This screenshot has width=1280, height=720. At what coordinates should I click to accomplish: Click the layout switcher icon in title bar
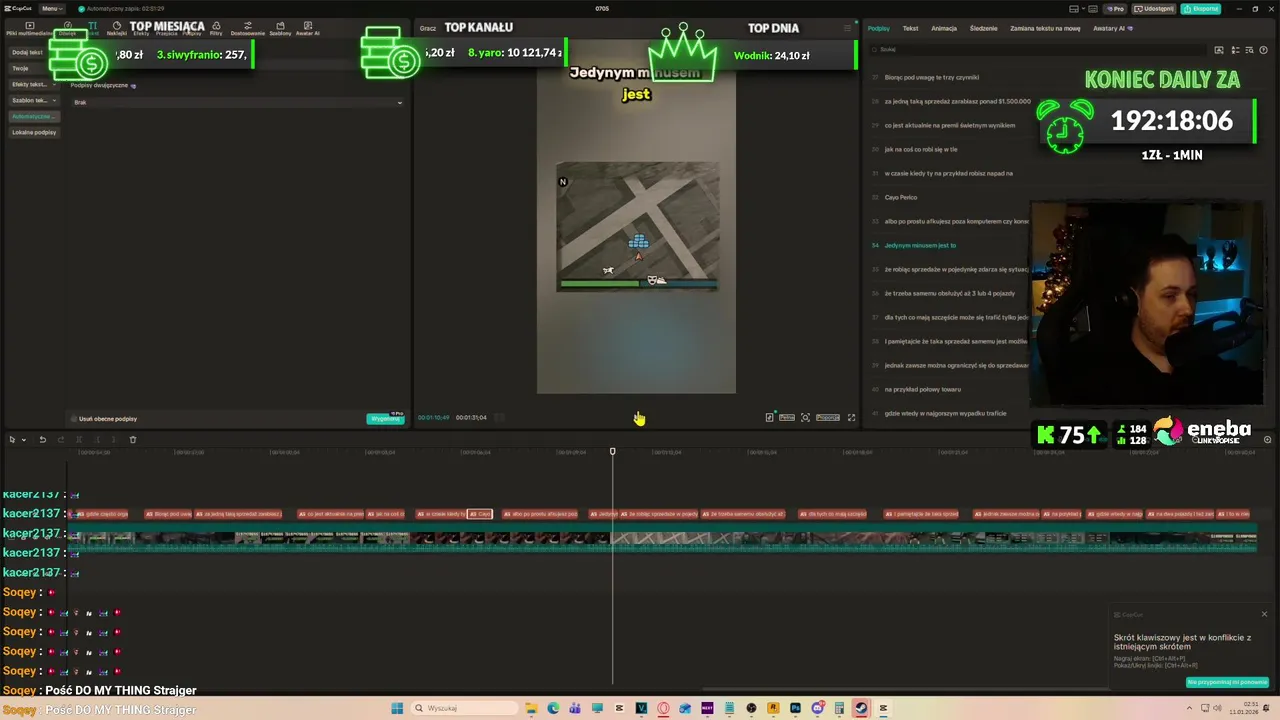(x=1074, y=8)
